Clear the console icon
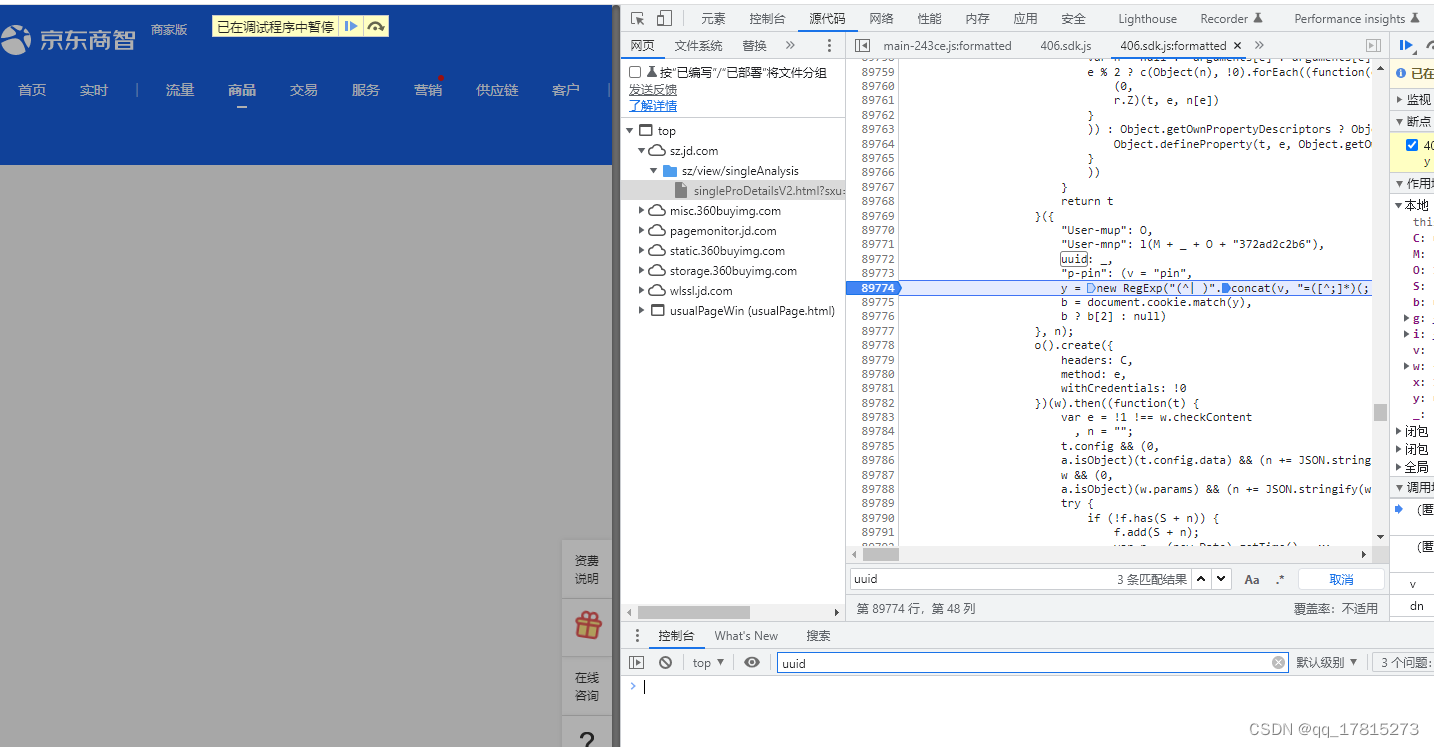Screen dimensions: 1434x747 pyautogui.click(x=665, y=663)
